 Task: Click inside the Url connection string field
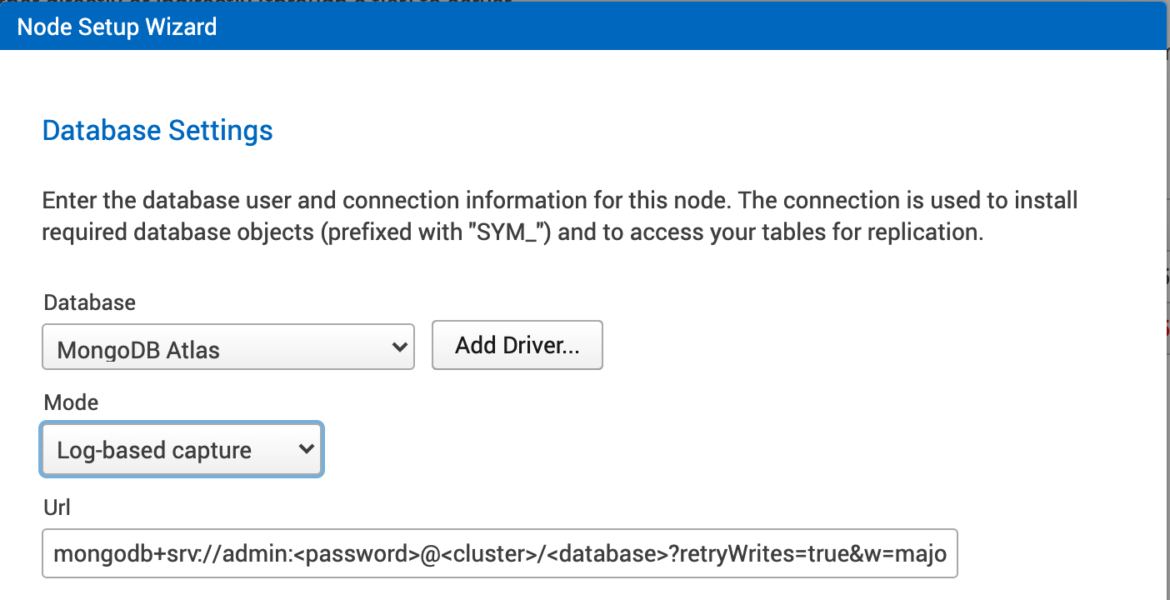point(499,553)
